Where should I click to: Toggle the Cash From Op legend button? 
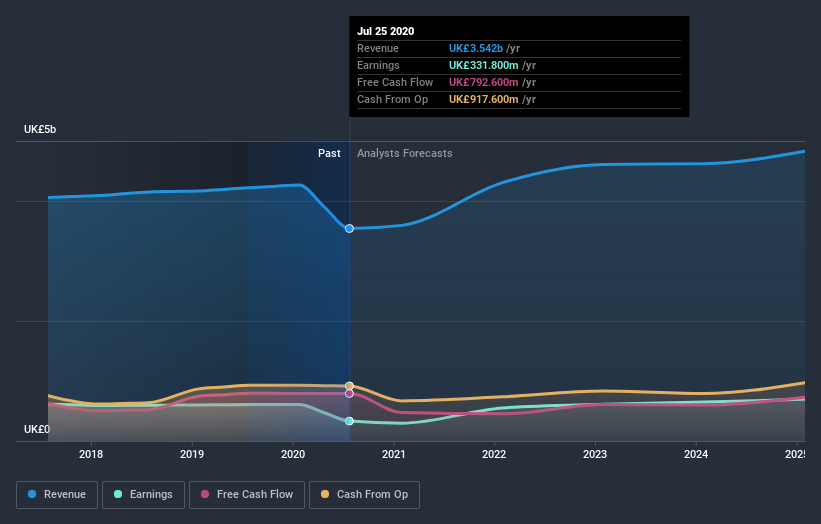click(x=364, y=495)
